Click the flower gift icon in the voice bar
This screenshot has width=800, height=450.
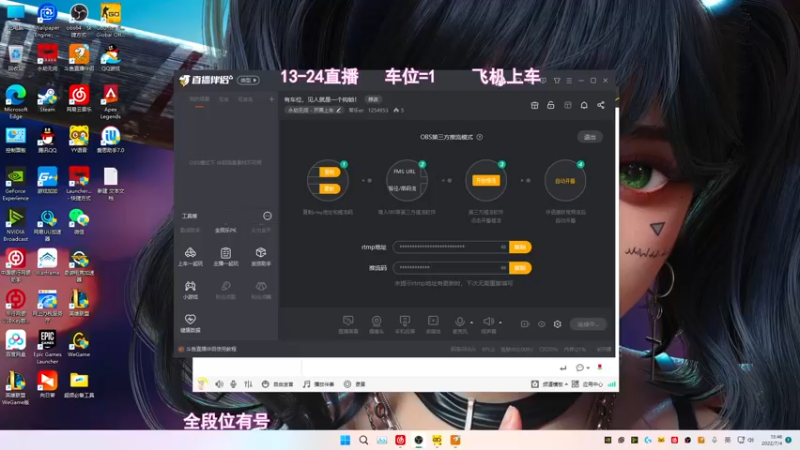[x=600, y=367]
